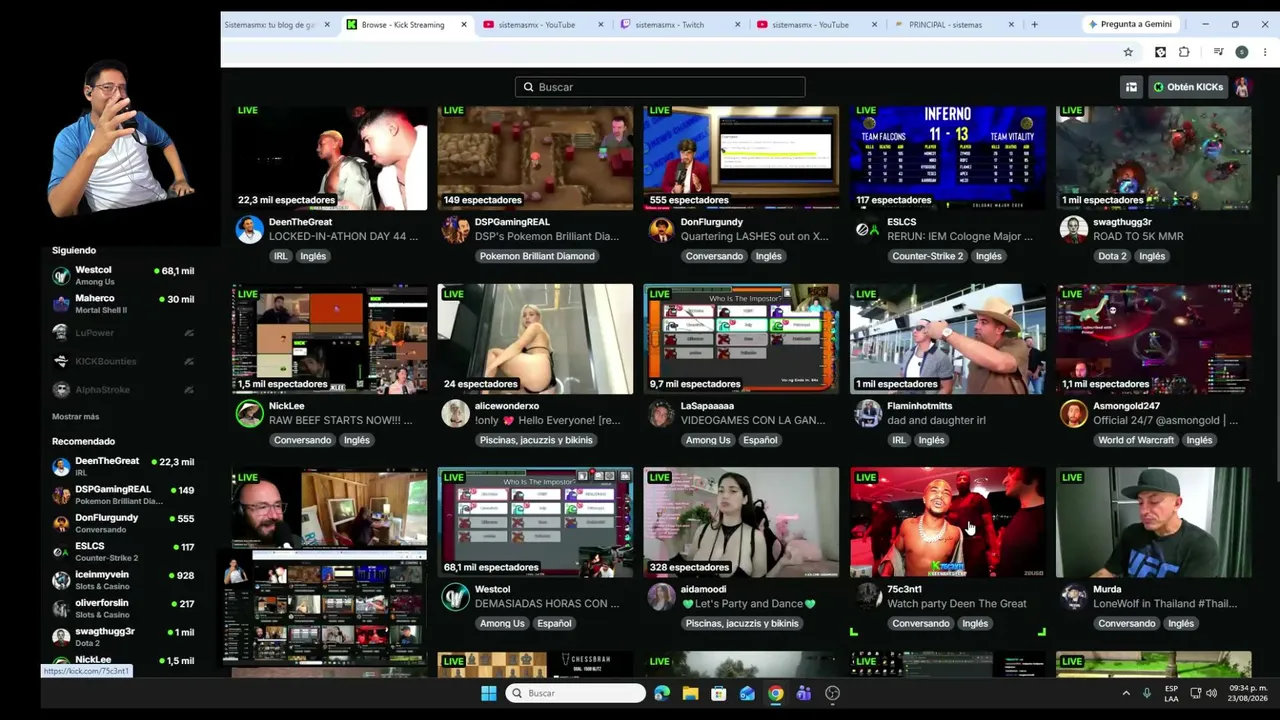
Task: Click the microphone icon in the system tray
Action: point(1147,693)
